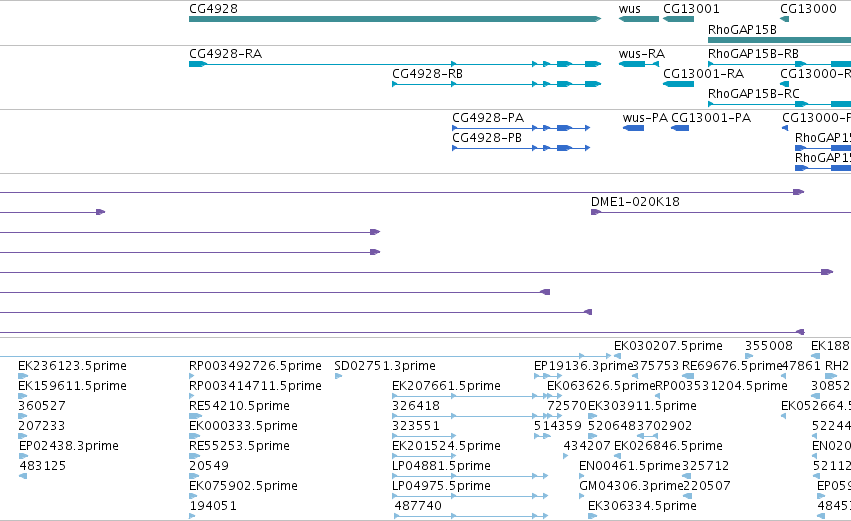Select EST LP04975.5prime
851x521 pixels.
click(x=441, y=486)
